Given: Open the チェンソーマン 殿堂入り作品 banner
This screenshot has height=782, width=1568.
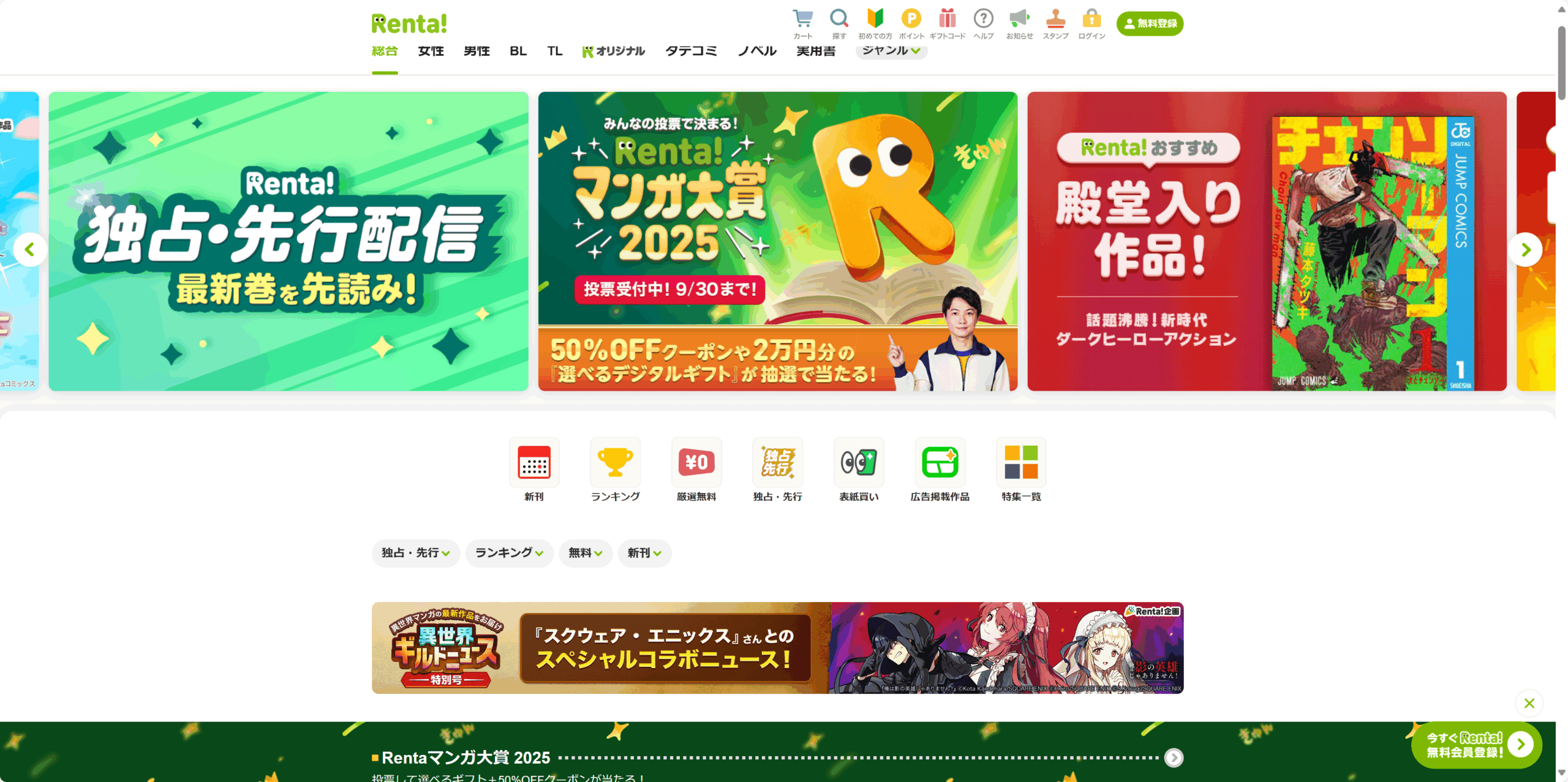Looking at the screenshot, I should pos(1267,241).
